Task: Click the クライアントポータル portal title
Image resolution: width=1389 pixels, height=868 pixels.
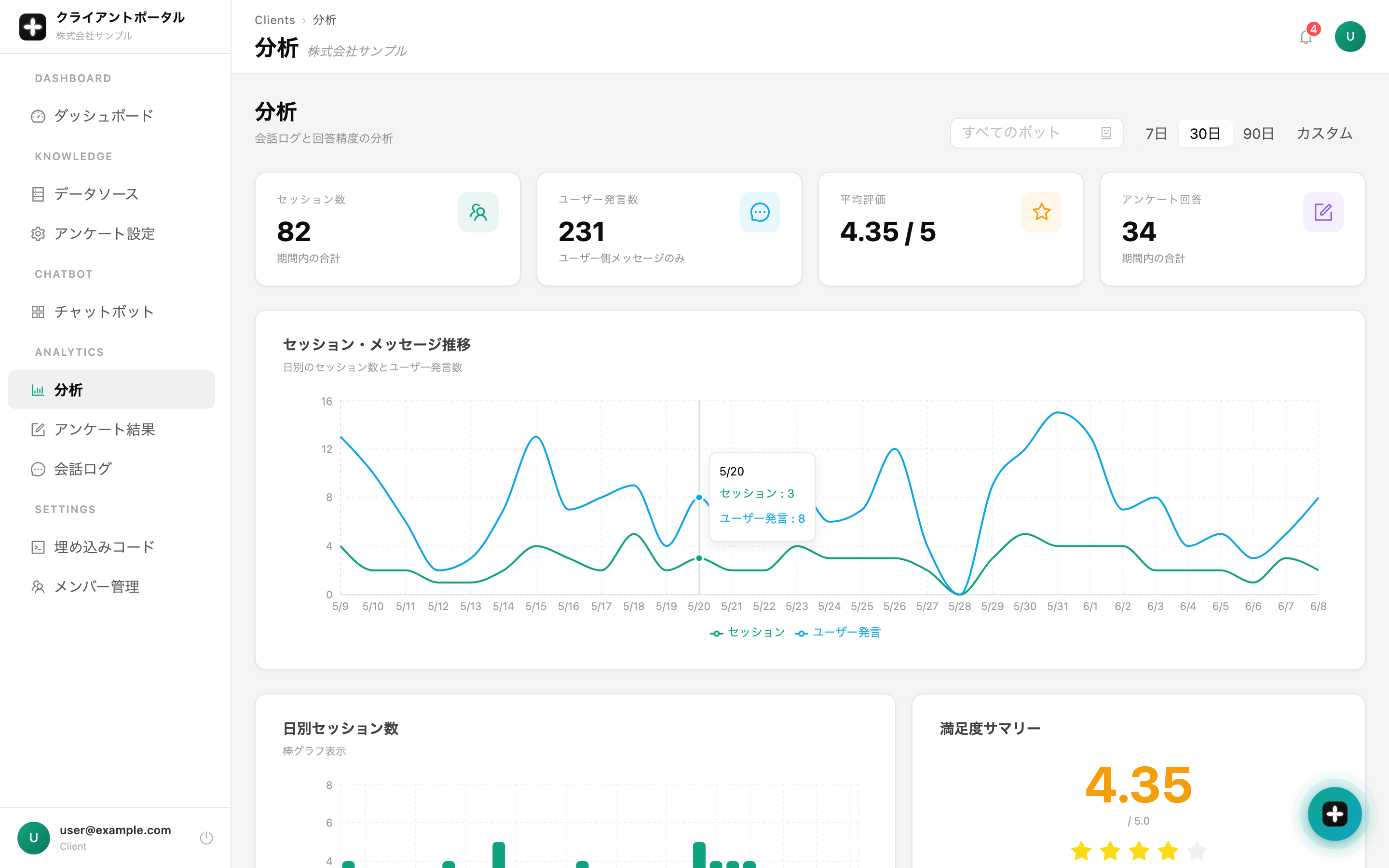Action: pyautogui.click(x=121, y=17)
